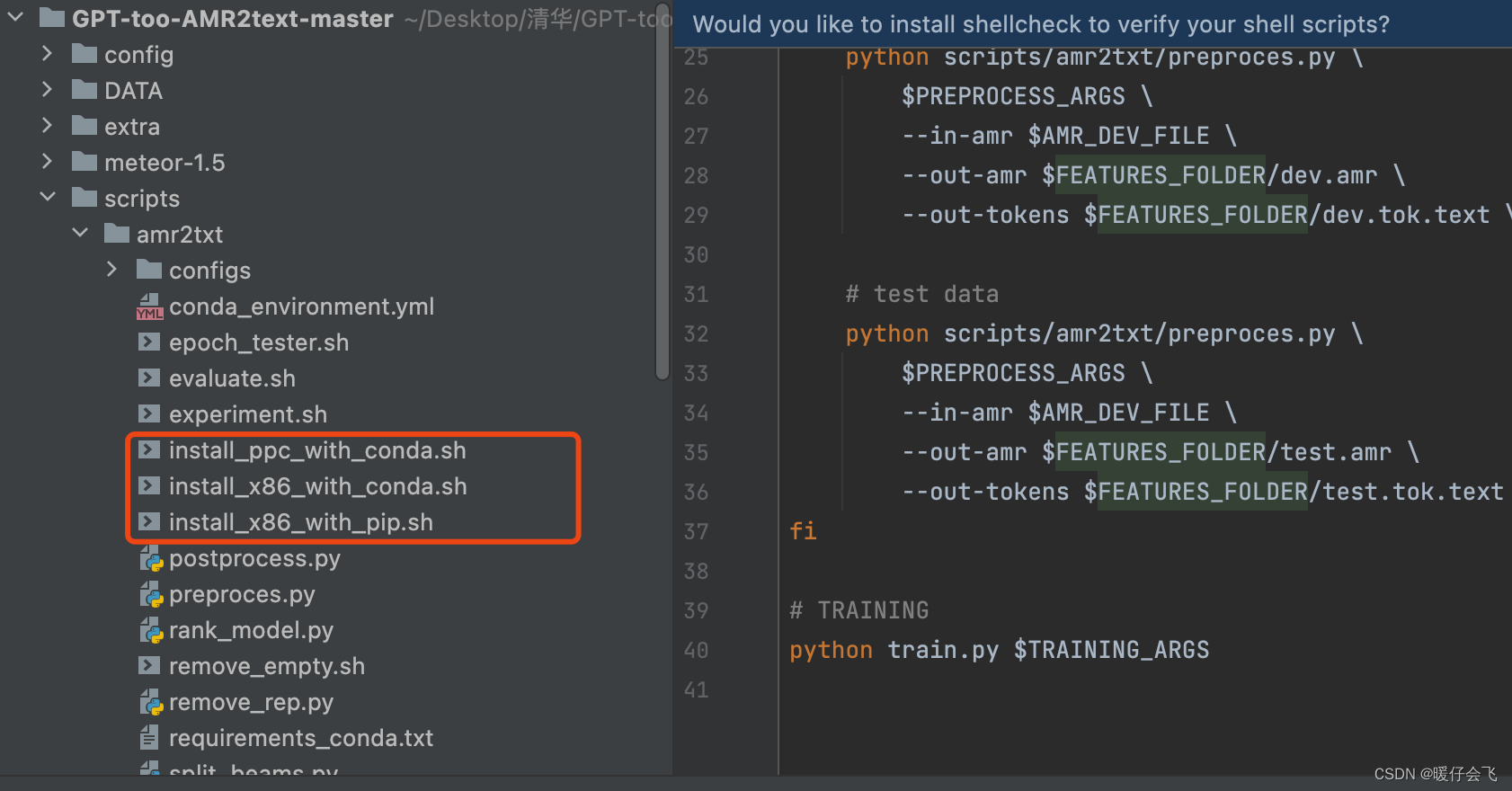
Task: Click shell icon of experiment.sh
Action: click(149, 413)
